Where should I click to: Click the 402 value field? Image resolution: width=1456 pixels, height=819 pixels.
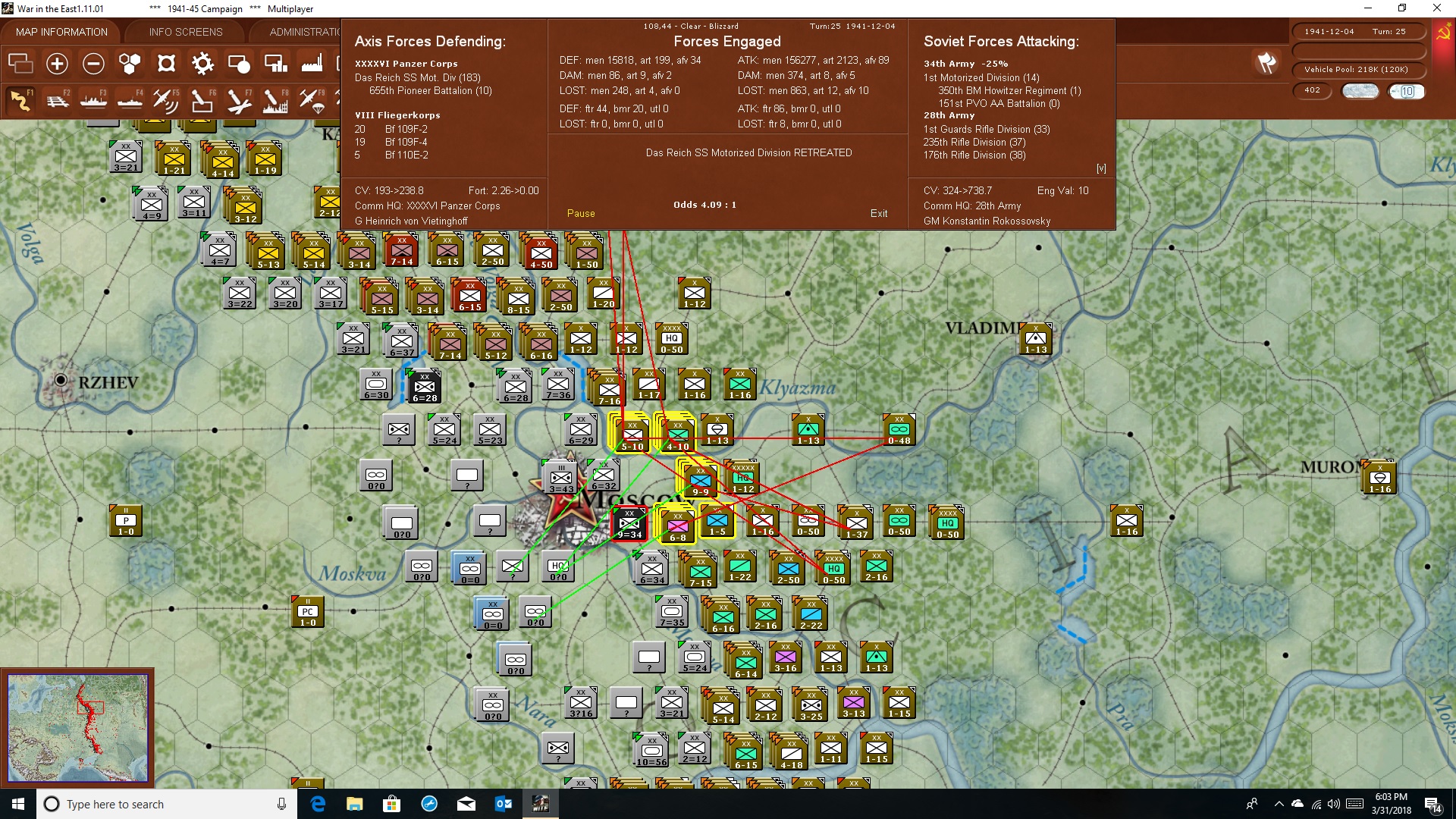[1313, 90]
